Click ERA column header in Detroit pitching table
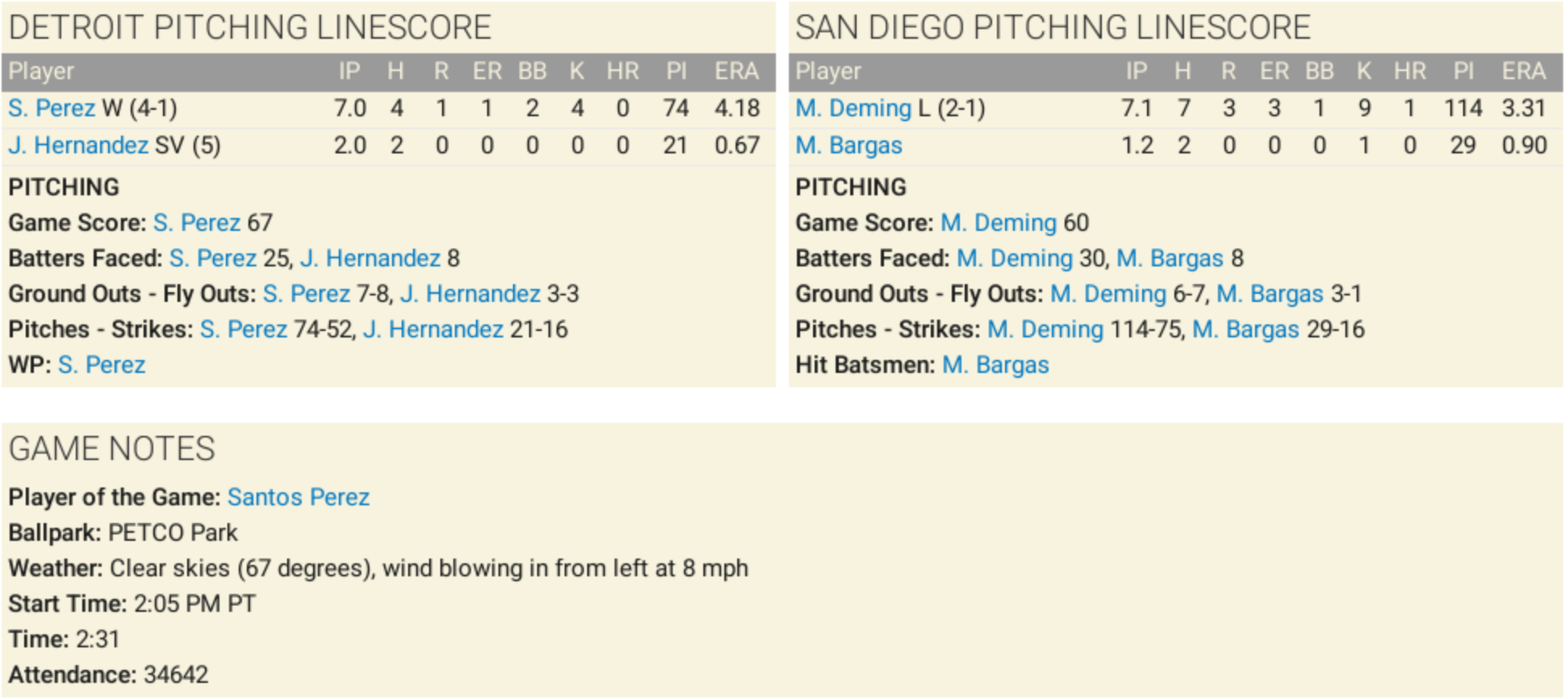Screen dimensions: 1568x699 (x=736, y=72)
